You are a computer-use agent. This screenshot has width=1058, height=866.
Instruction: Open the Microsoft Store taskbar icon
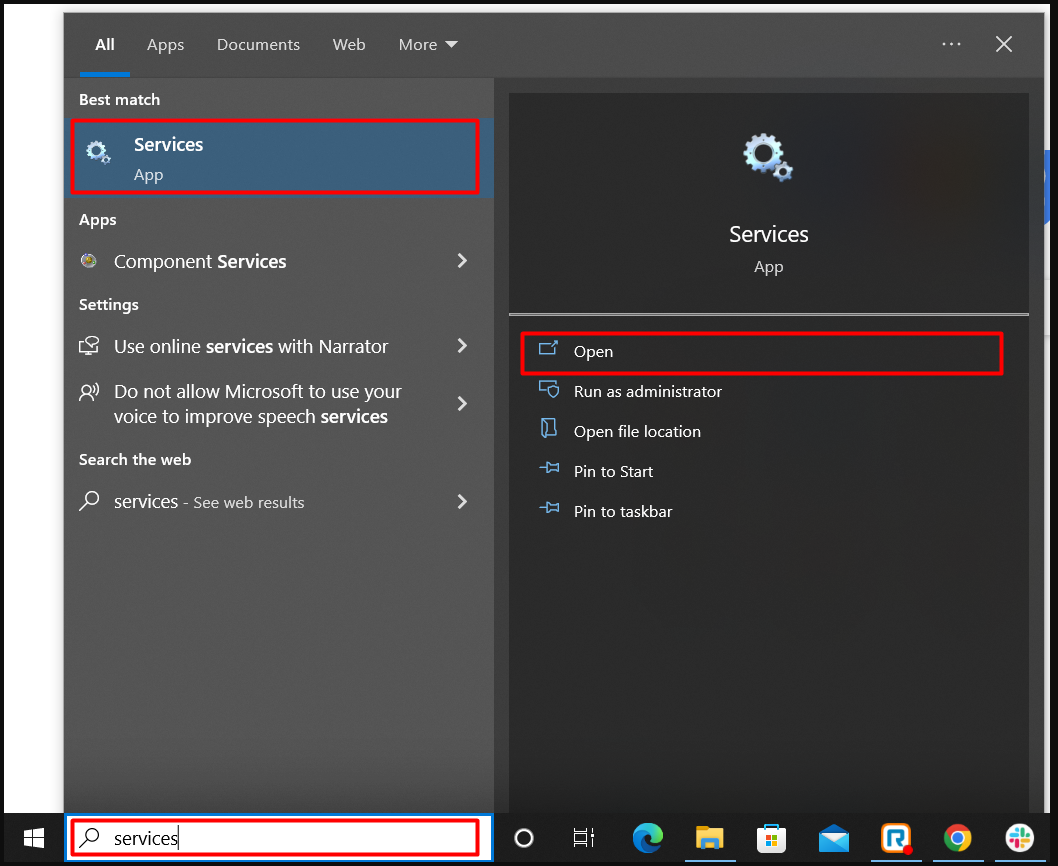770,838
